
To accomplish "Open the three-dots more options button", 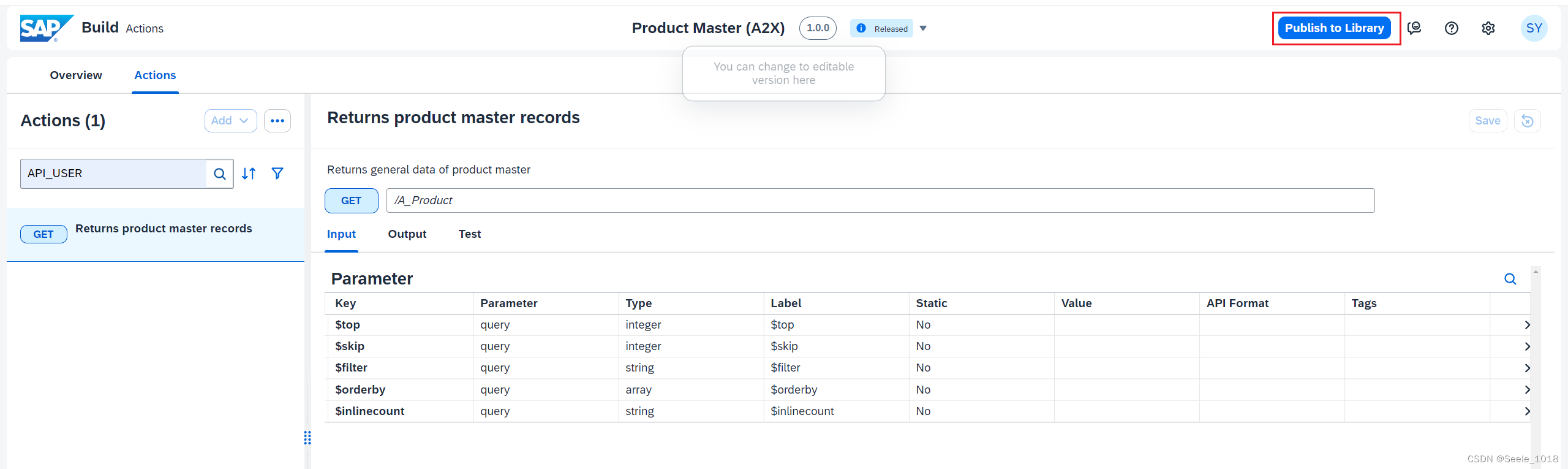I will [277, 121].
